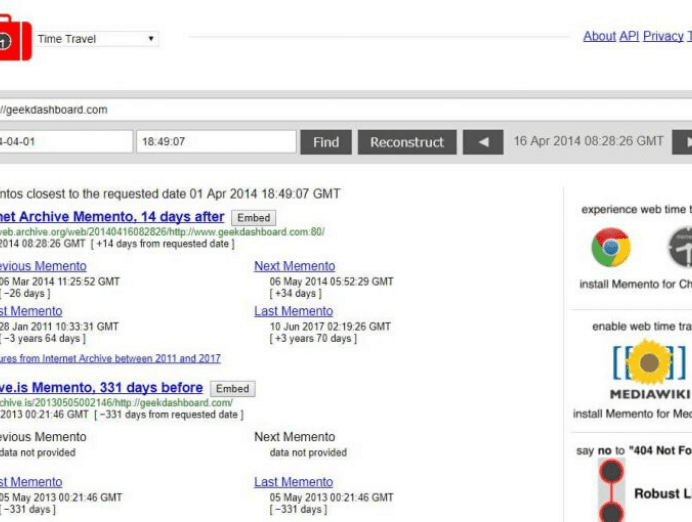692x522 pixels.
Task: Open captures from Internet Archive 2011-2017 link
Action: coord(110,358)
